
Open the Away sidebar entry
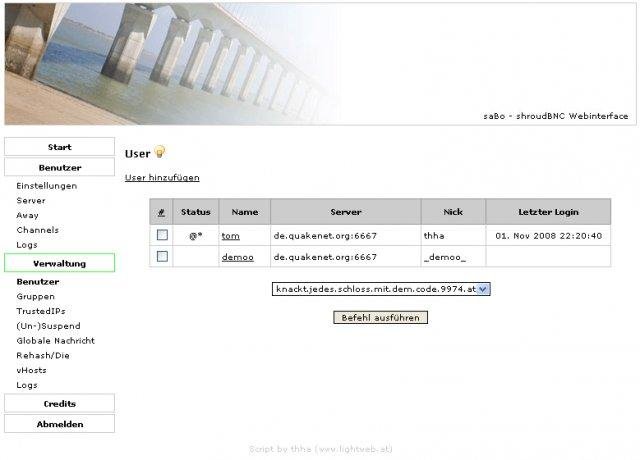(27, 215)
